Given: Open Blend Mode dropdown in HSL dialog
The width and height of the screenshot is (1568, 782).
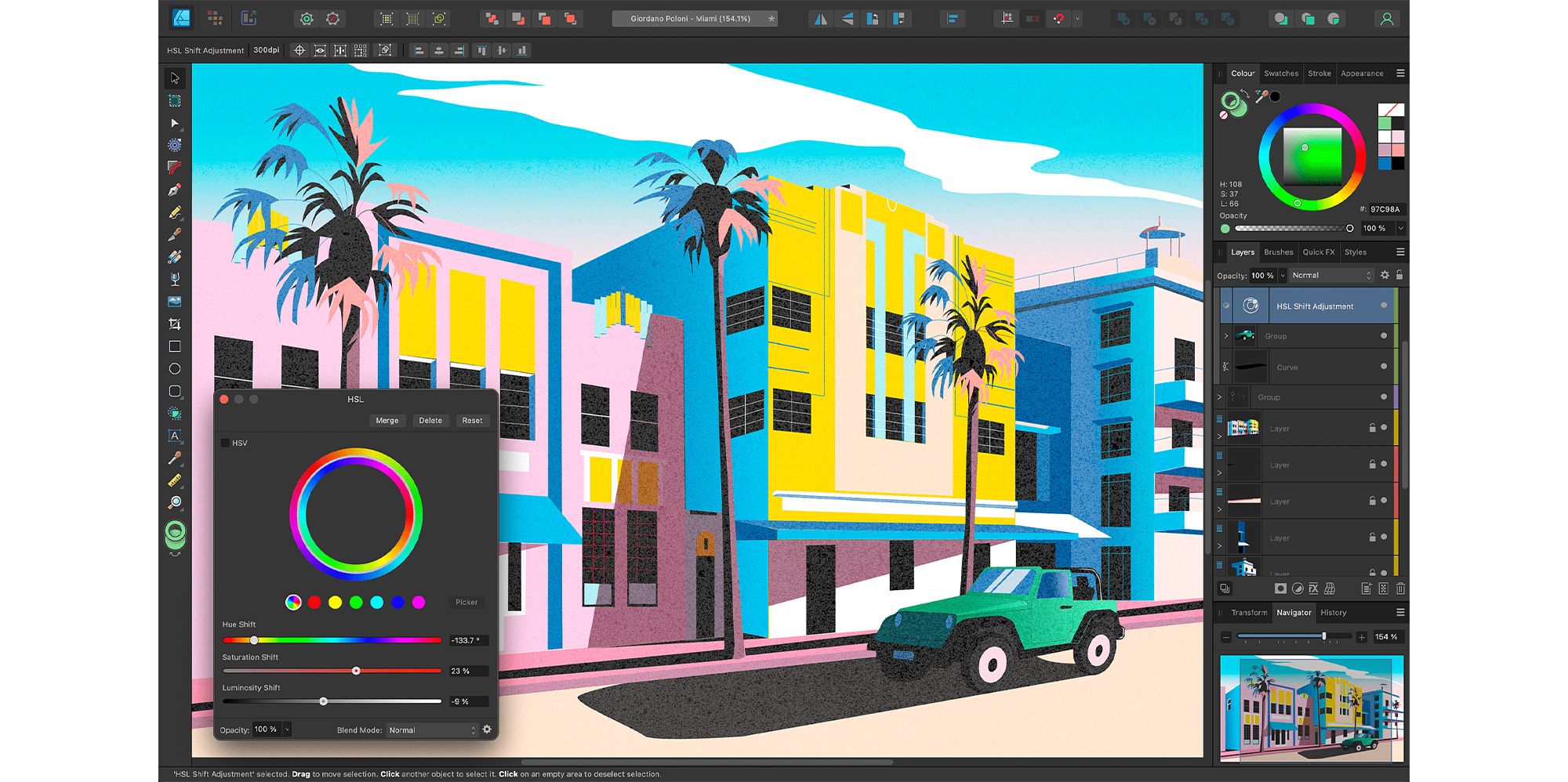Looking at the screenshot, I should pos(432,730).
